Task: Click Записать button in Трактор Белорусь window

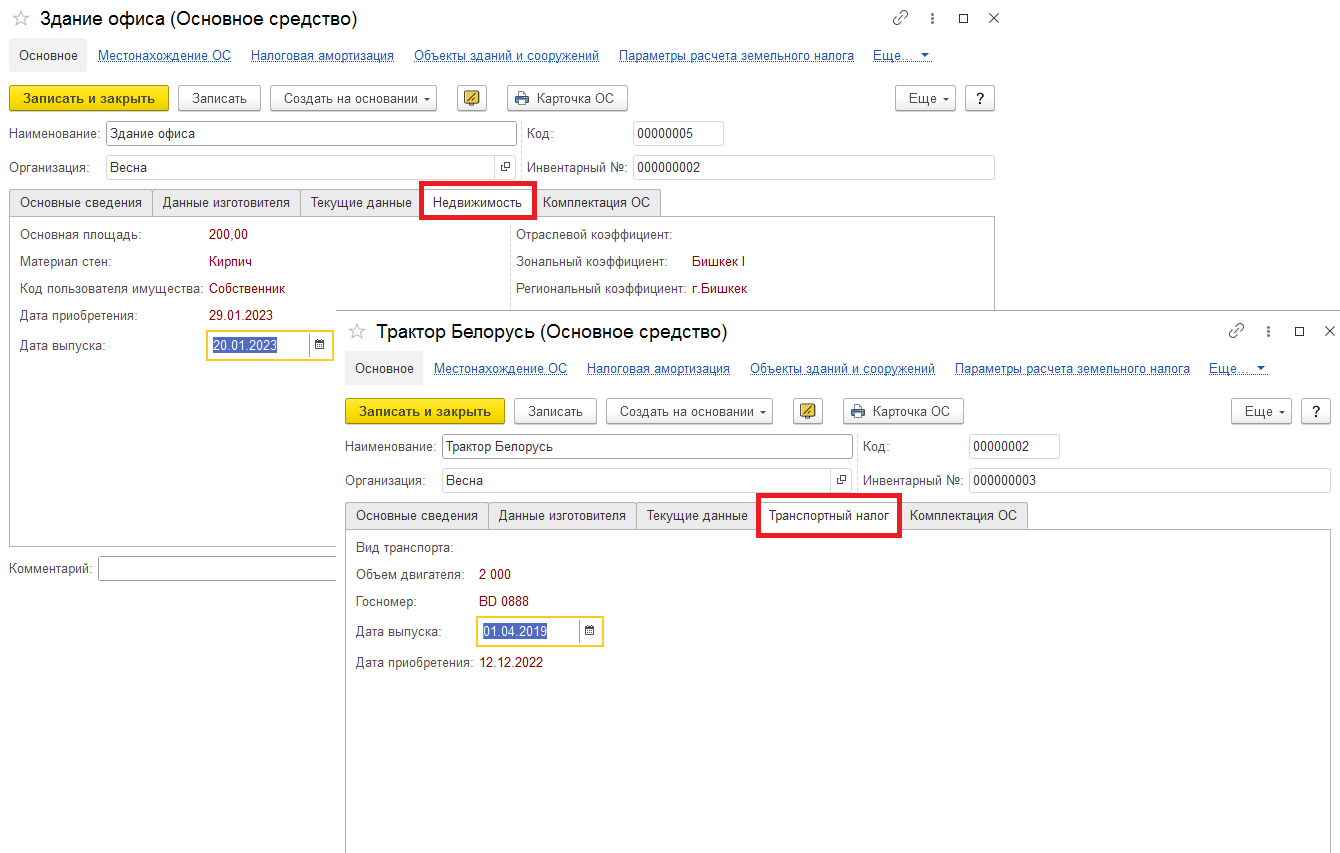Action: tap(555, 411)
